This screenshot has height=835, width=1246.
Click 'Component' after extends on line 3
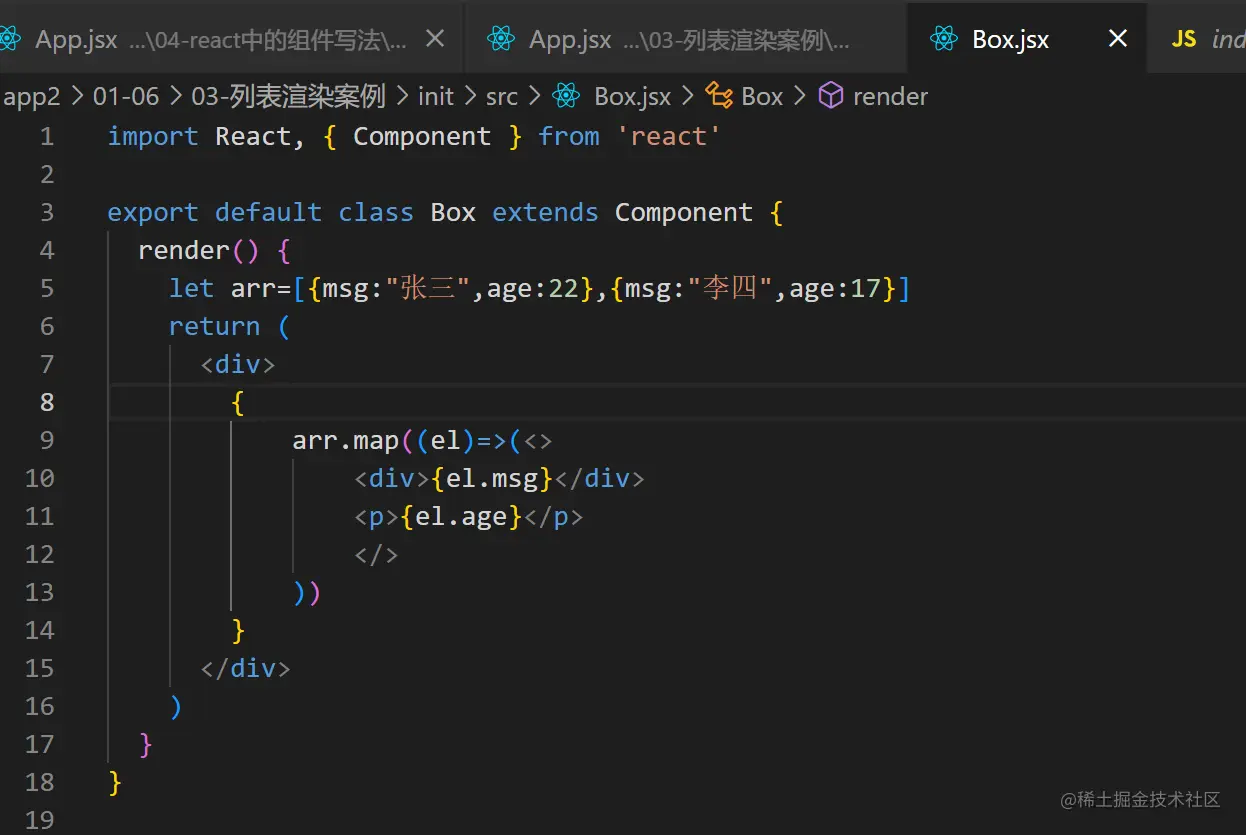pos(683,212)
